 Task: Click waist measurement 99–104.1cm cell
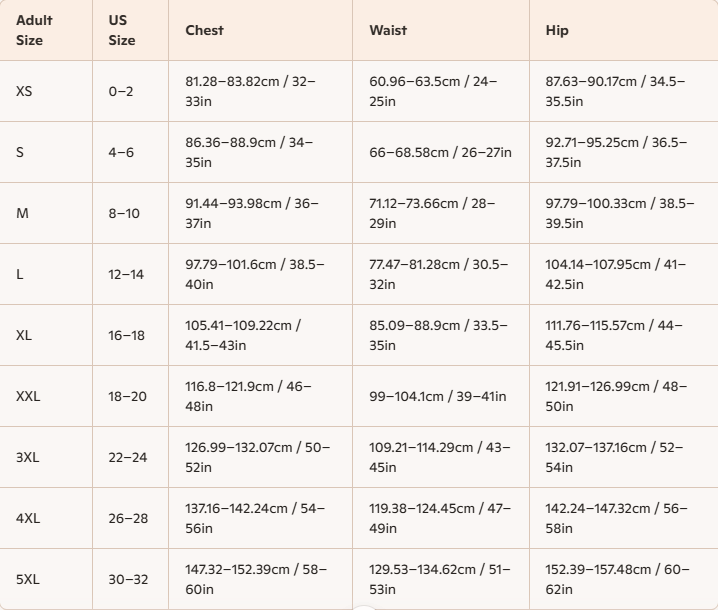click(x=437, y=396)
